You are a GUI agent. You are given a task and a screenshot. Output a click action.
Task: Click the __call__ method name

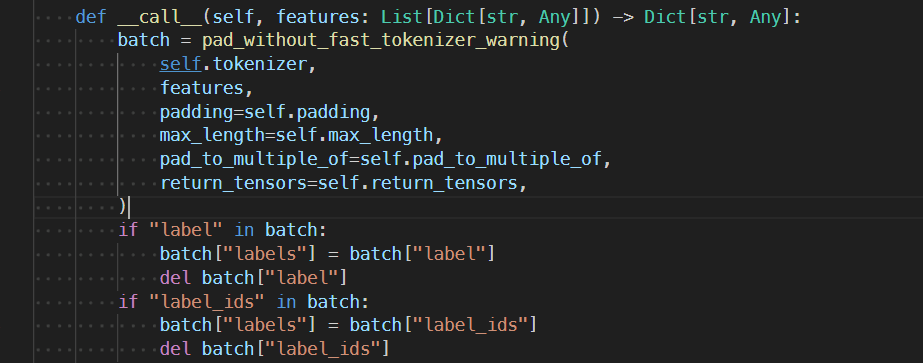pos(160,17)
